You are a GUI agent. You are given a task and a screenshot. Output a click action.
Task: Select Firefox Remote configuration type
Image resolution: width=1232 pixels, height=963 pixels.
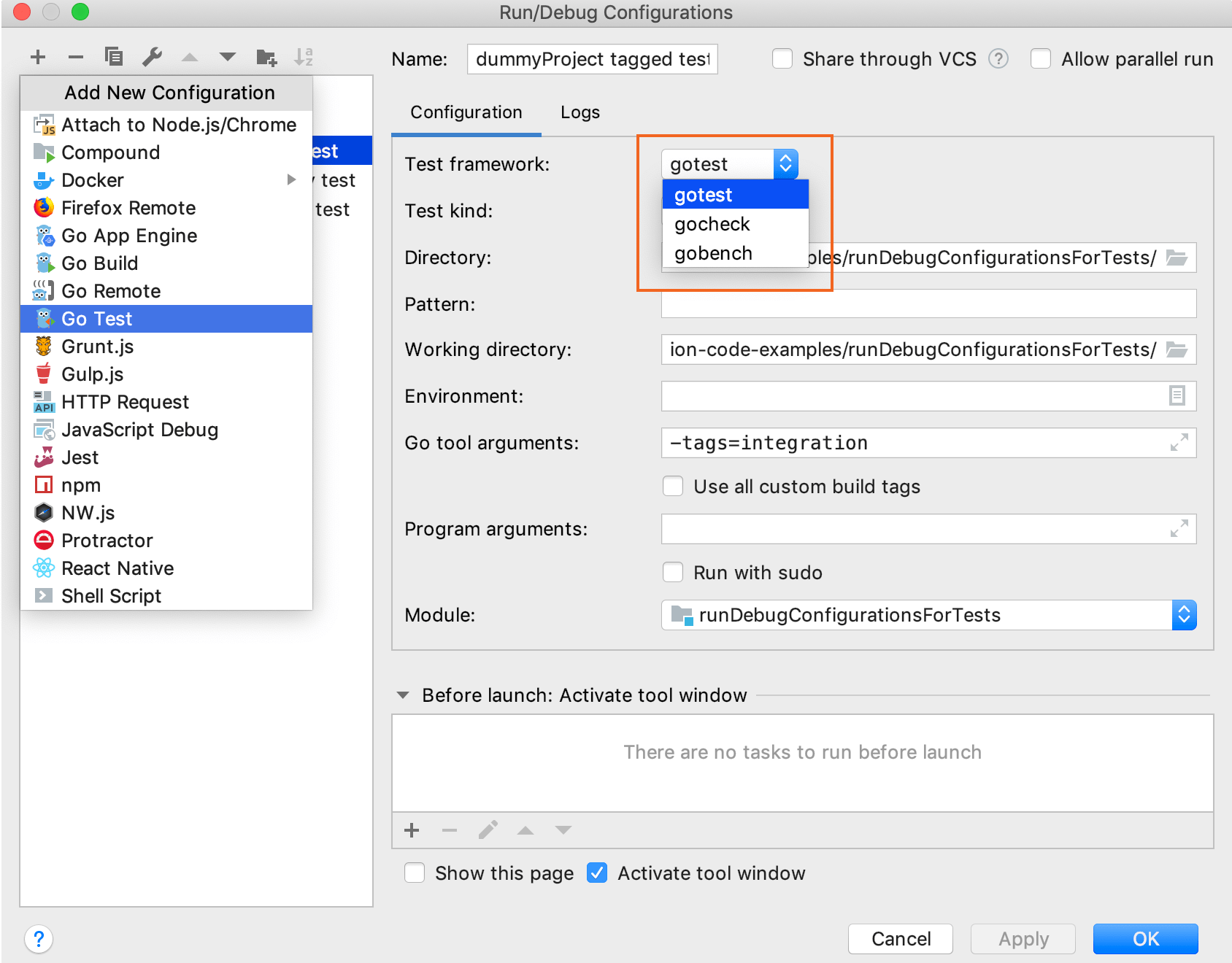point(166,208)
